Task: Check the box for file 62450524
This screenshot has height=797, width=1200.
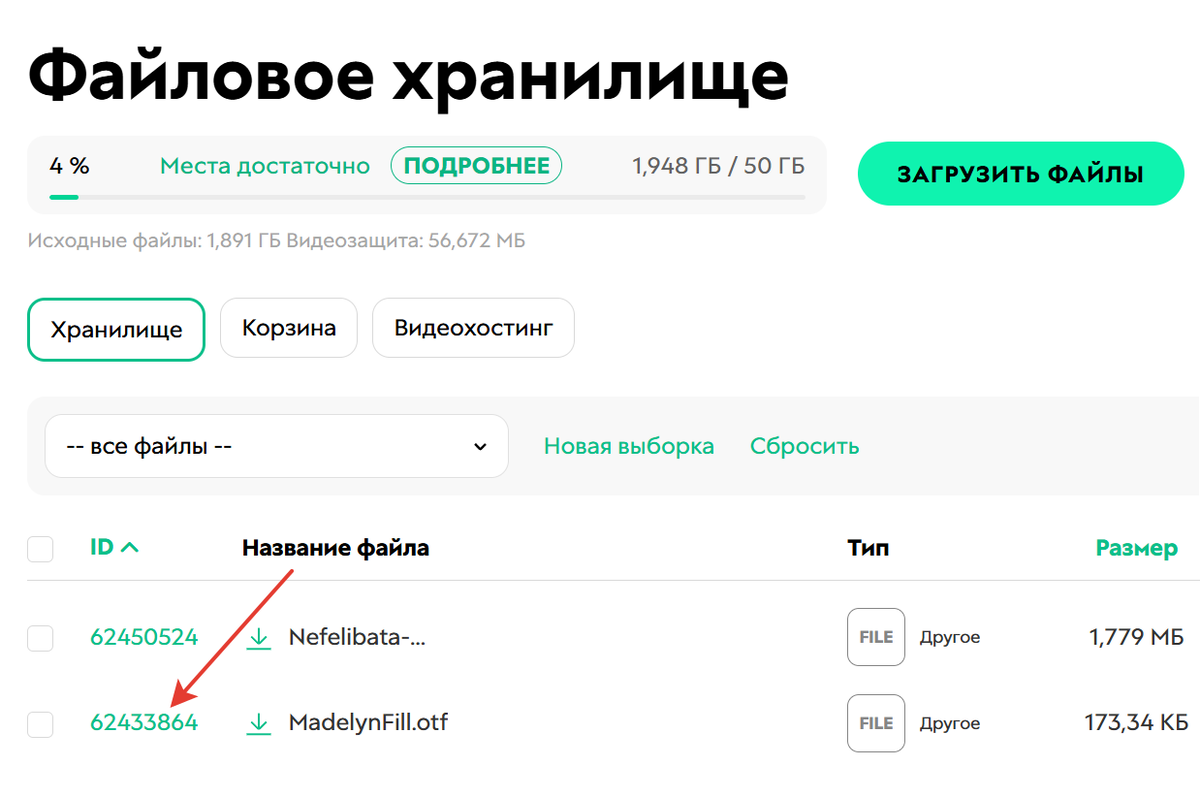Action: coord(40,638)
